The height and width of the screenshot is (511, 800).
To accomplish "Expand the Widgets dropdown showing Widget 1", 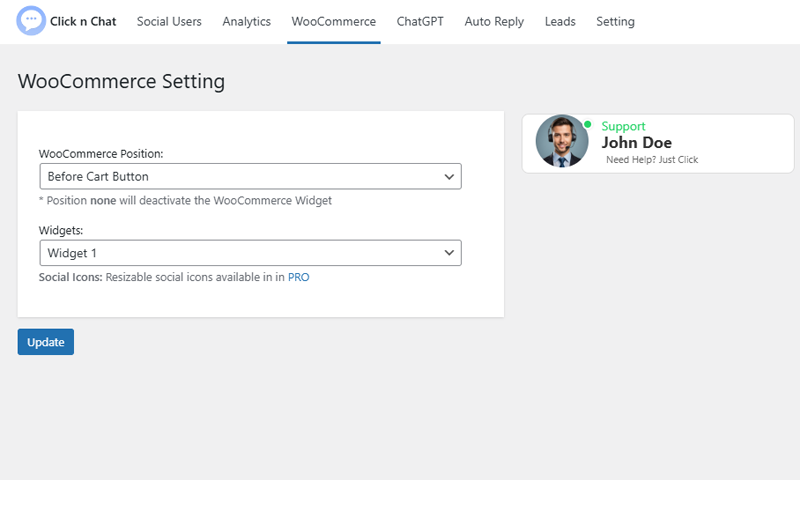I will tap(250, 253).
